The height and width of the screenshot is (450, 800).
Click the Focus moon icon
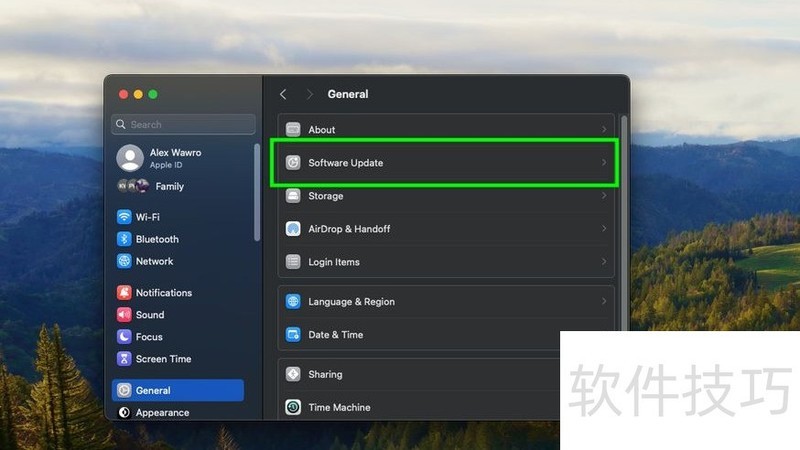124,337
